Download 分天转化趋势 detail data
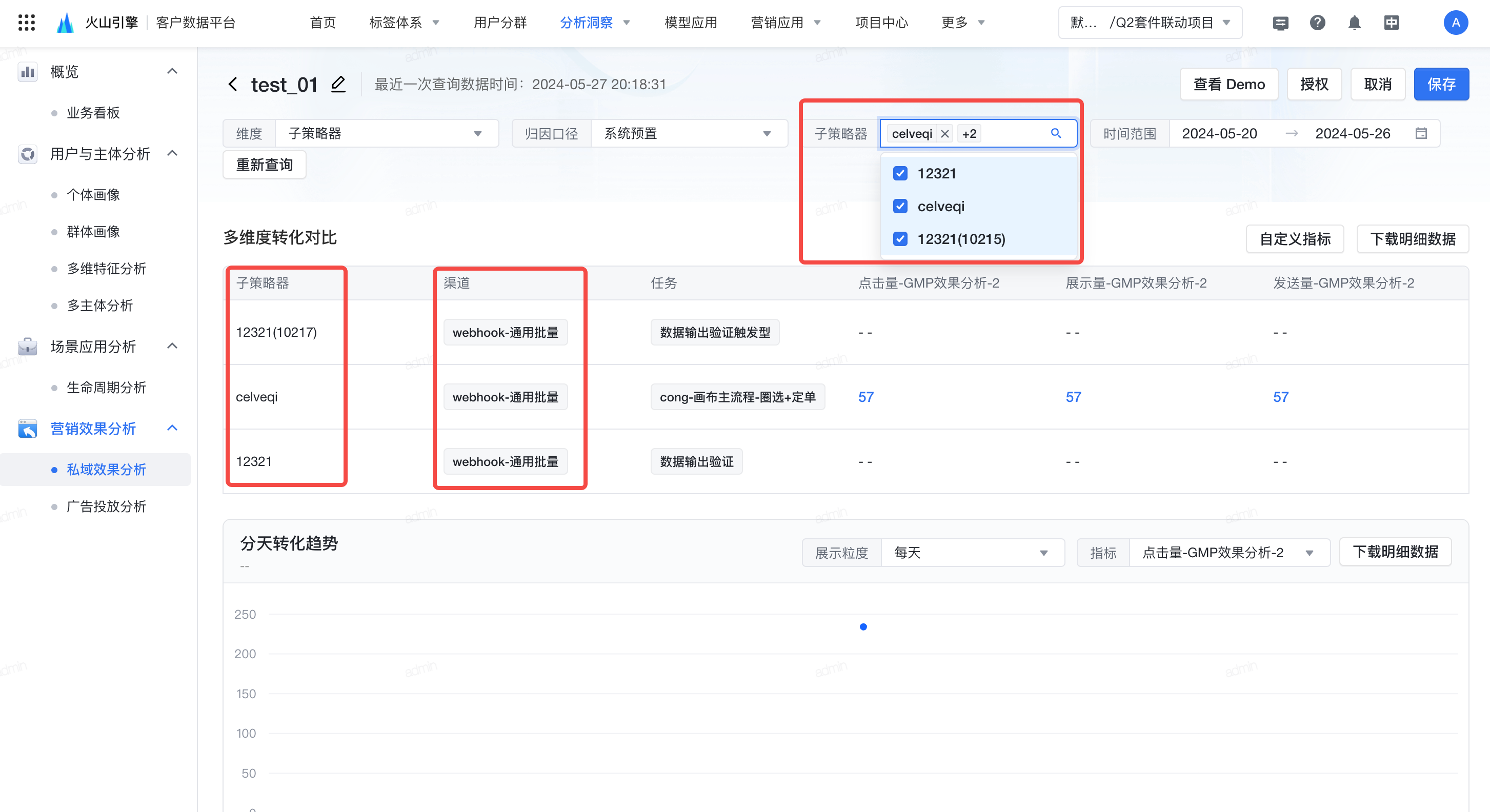 (x=1395, y=552)
